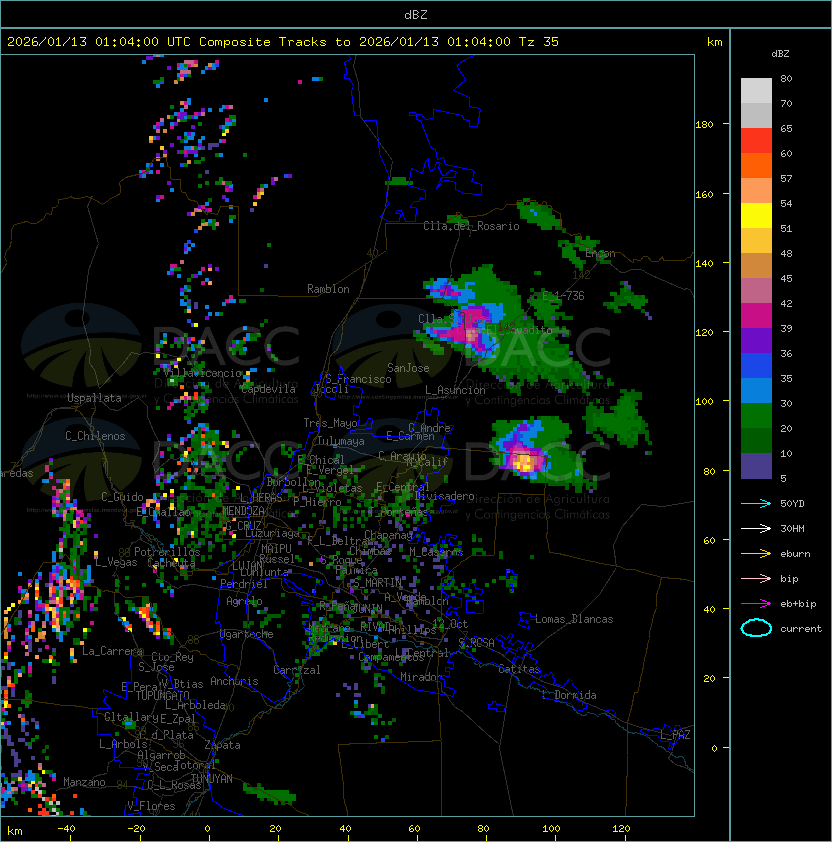Click the pink bip arrow legend icon
The width and height of the screenshot is (832, 842).
(756, 578)
